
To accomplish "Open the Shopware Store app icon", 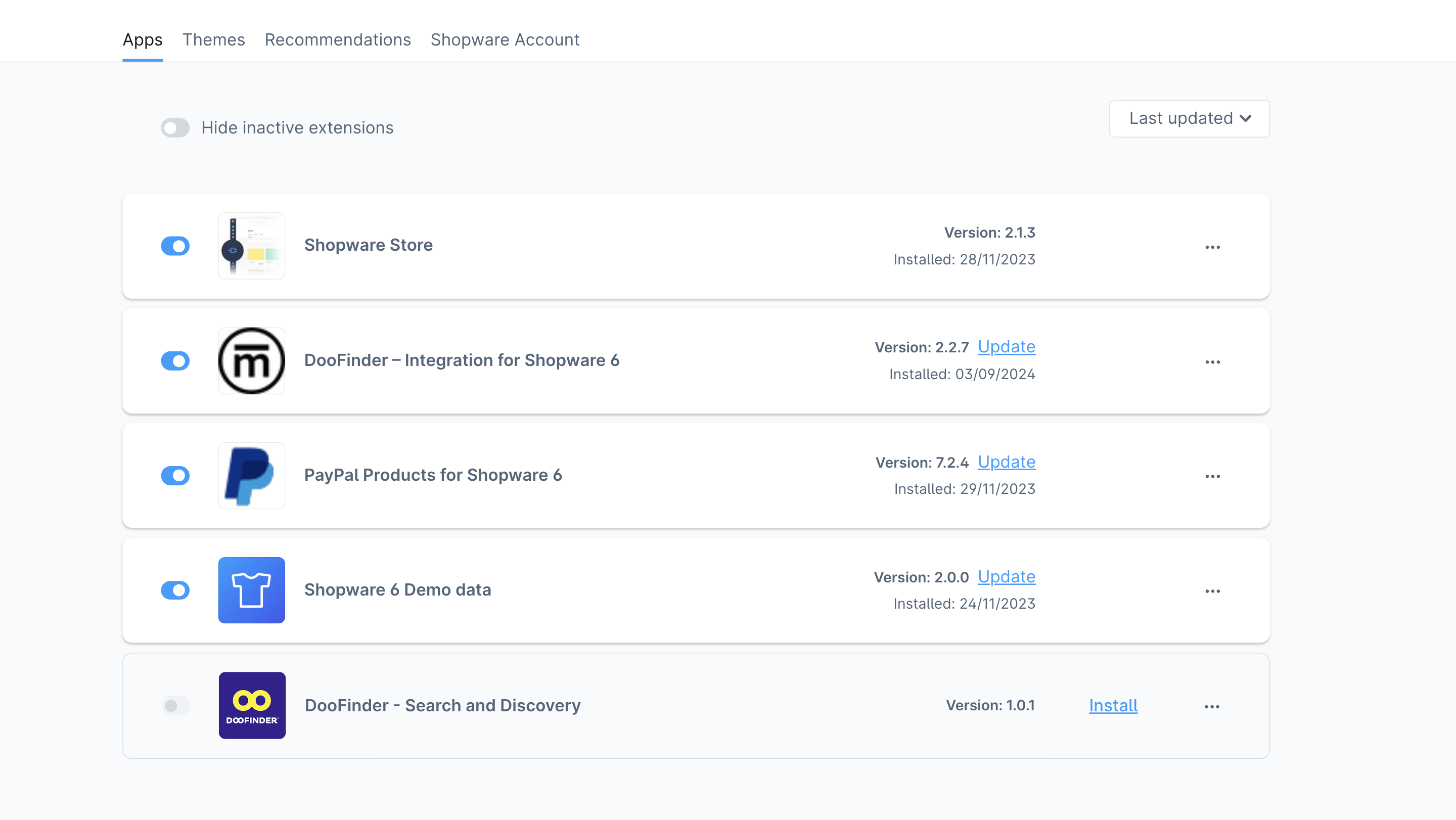I will pyautogui.click(x=252, y=246).
